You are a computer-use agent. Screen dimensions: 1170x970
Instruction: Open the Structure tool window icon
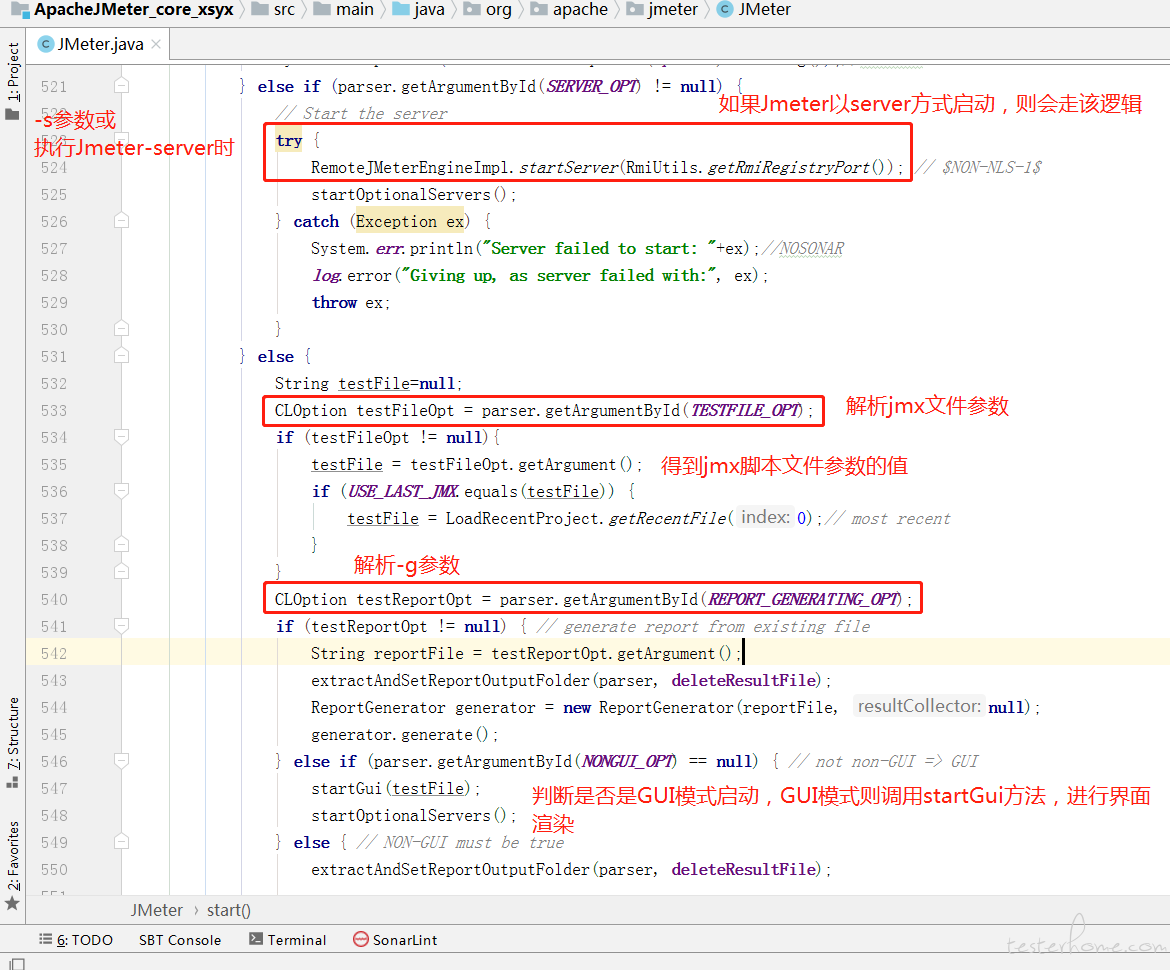pos(12,783)
